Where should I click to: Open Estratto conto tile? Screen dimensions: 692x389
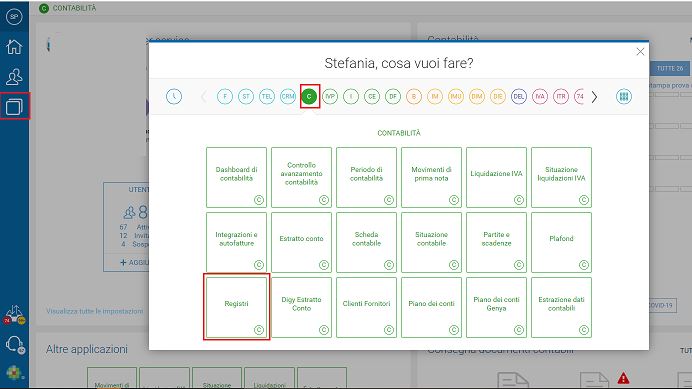pos(301,242)
